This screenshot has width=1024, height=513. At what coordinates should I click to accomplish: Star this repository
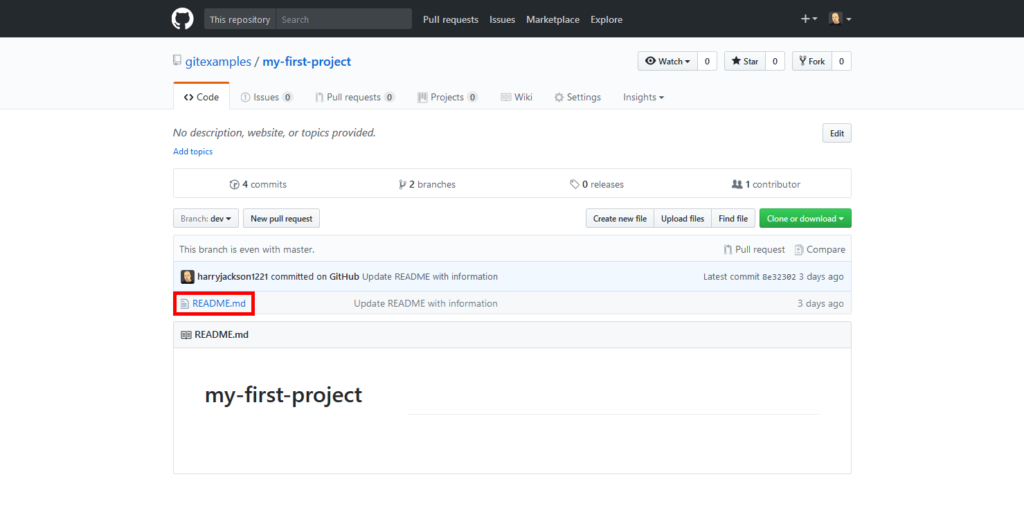745,61
